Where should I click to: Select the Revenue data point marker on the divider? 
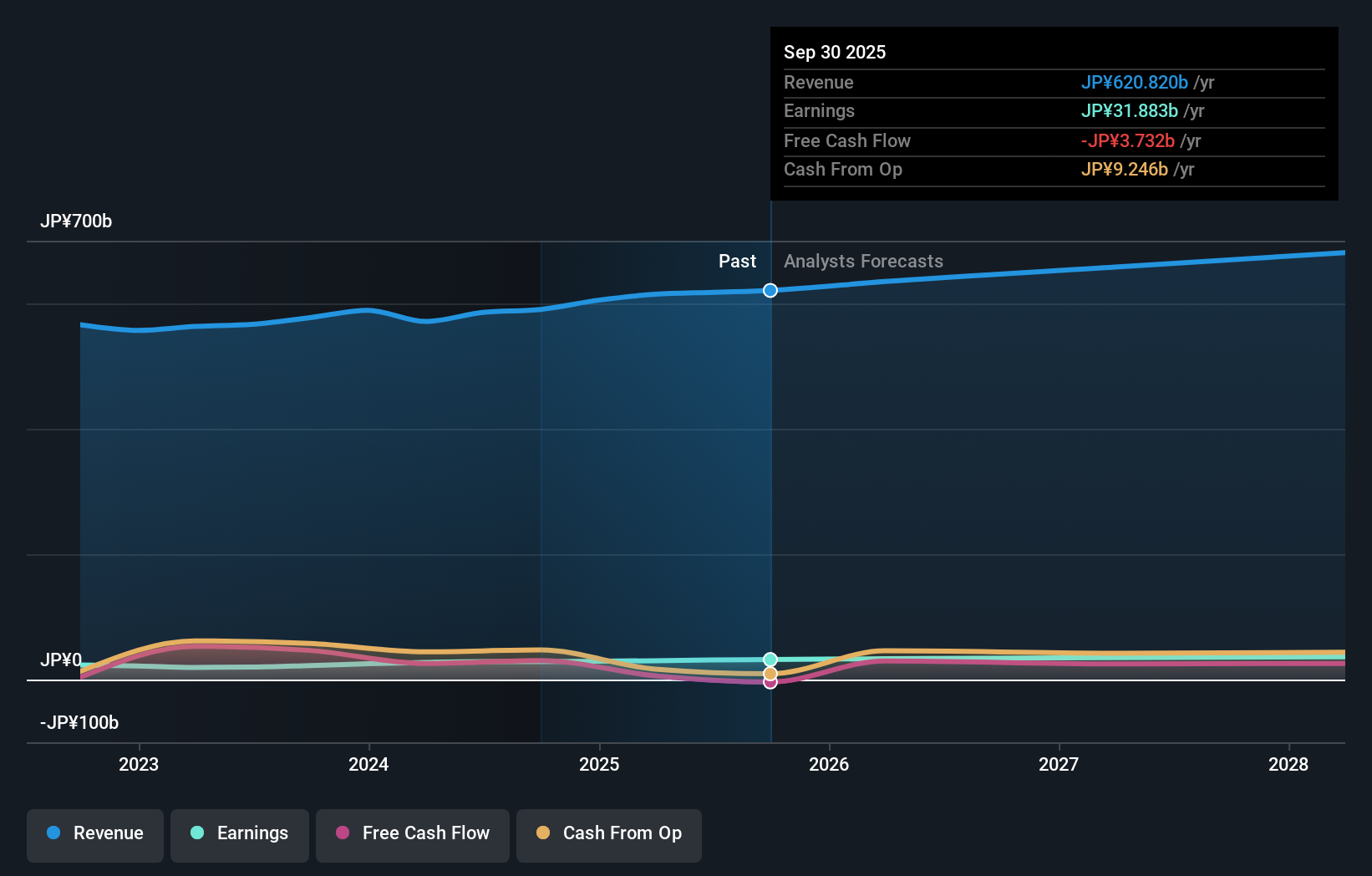tap(770, 291)
